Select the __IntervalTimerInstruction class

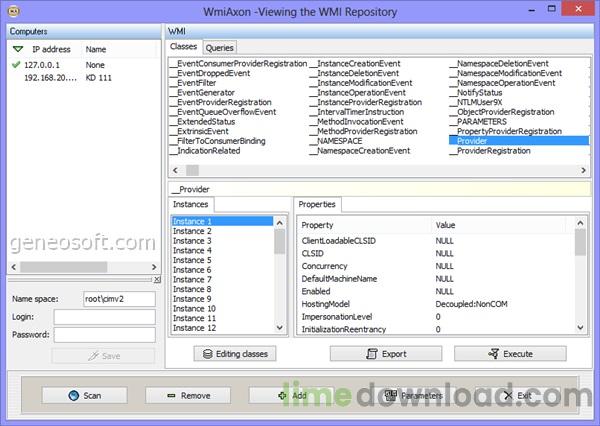[357, 112]
